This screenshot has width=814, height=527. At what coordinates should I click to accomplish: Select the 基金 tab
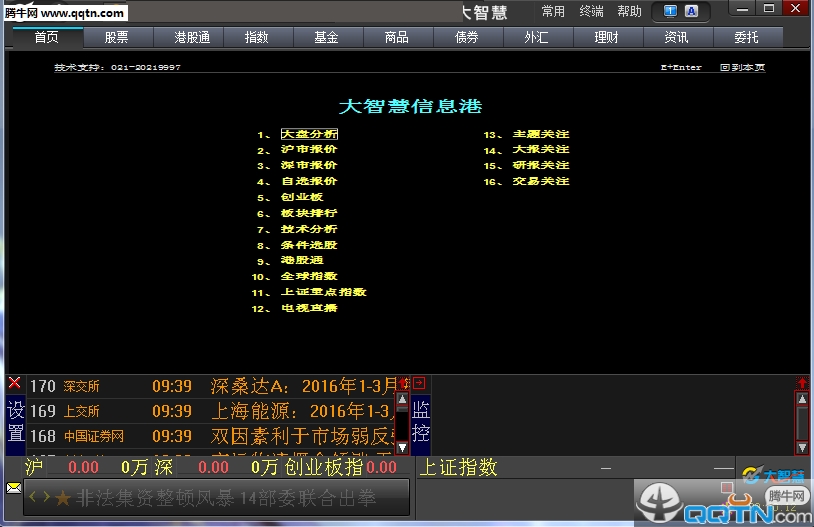coord(327,37)
